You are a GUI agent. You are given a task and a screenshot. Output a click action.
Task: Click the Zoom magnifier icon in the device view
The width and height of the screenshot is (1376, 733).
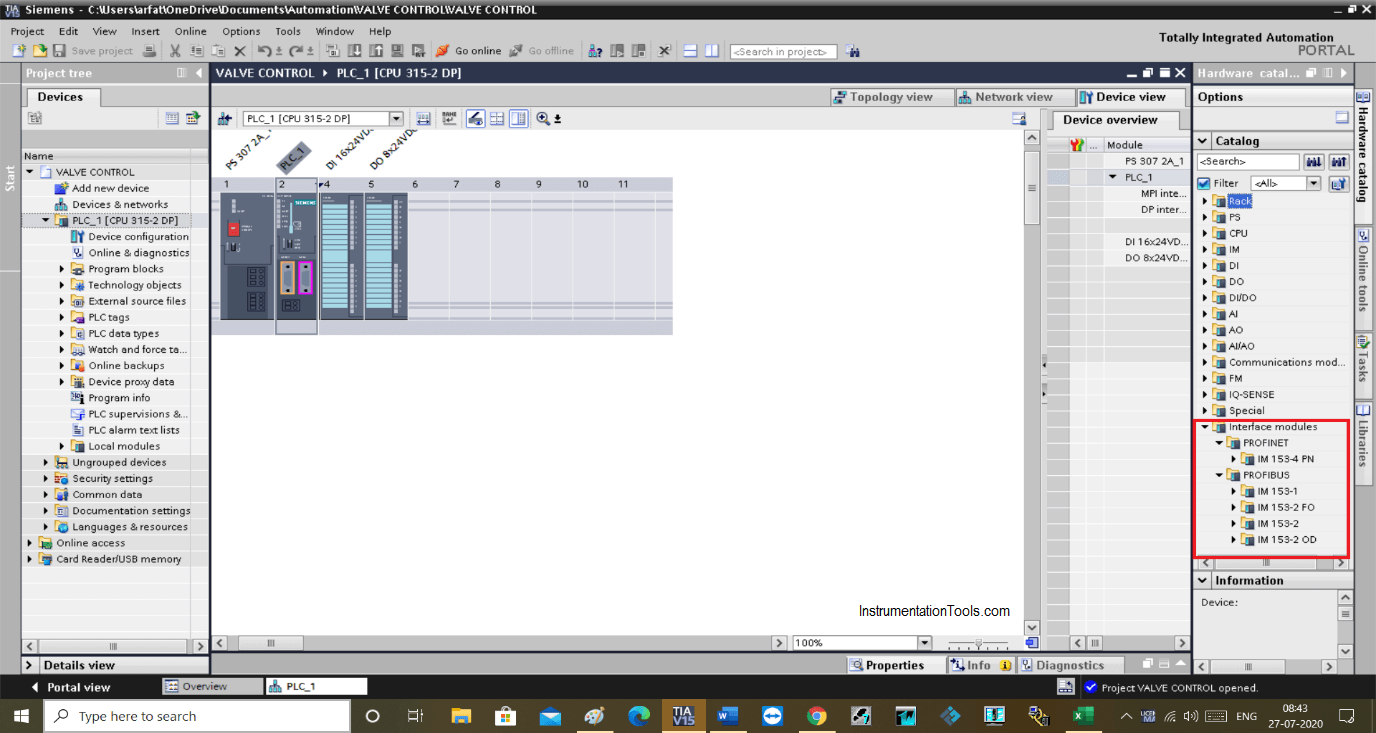[542, 118]
